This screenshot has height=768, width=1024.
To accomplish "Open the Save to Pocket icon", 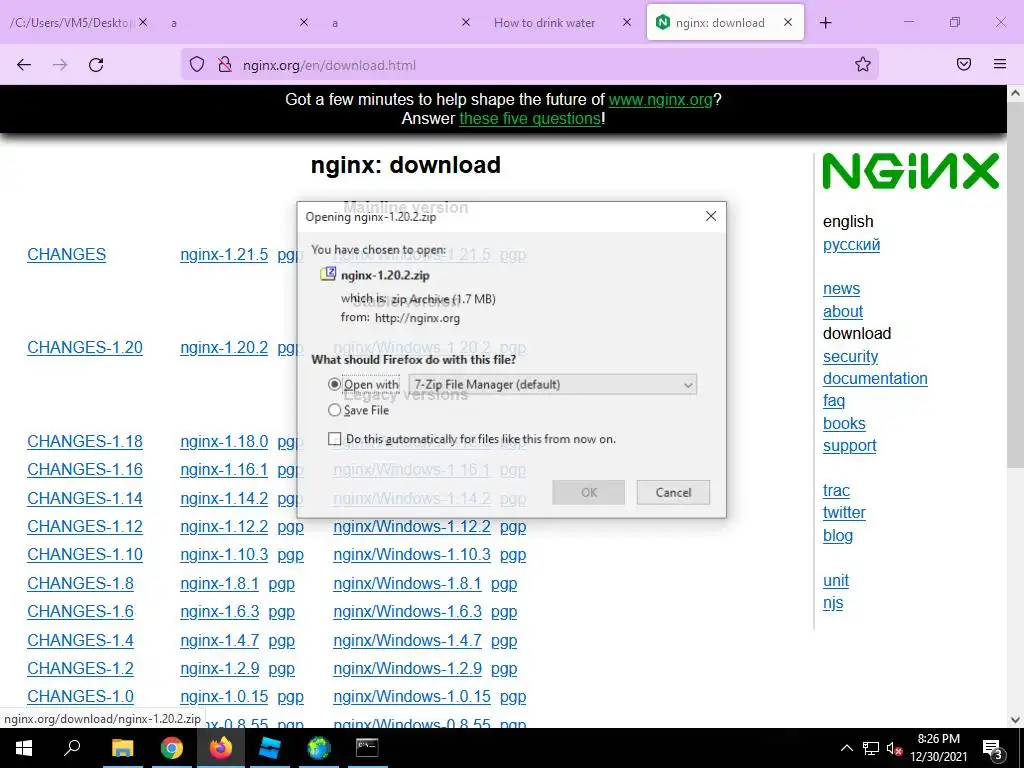I will click(964, 64).
